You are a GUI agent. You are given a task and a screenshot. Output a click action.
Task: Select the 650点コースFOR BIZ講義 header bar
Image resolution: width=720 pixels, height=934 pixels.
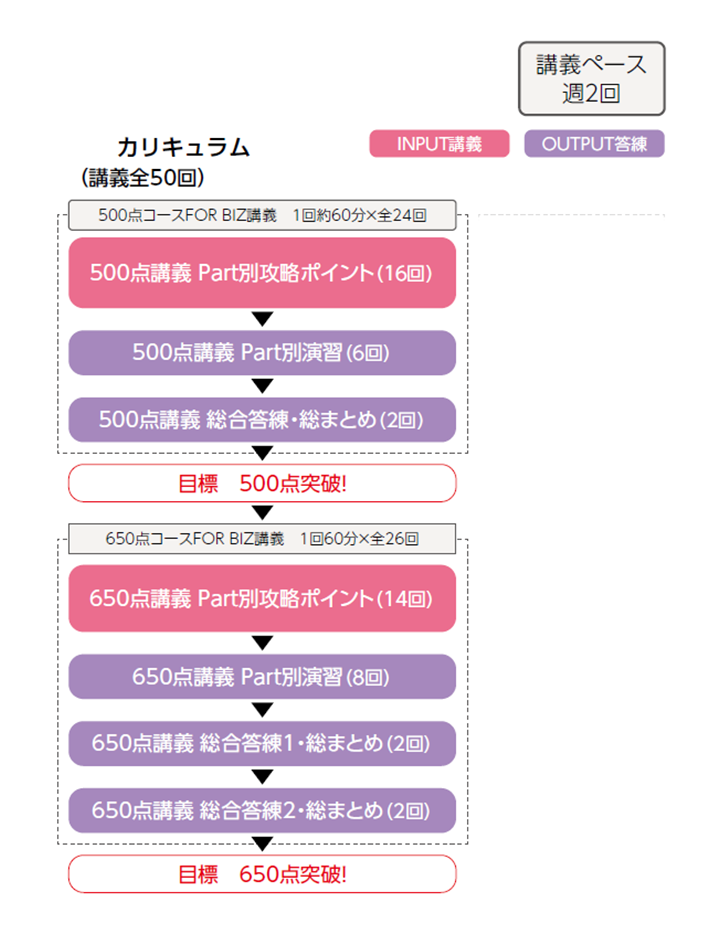coord(262,538)
